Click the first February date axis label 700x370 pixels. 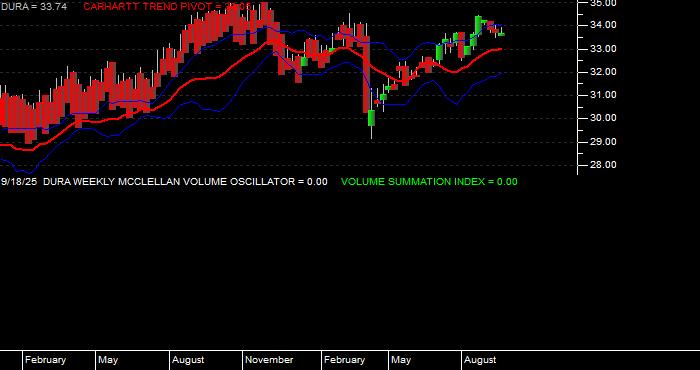pyautogui.click(x=45, y=360)
